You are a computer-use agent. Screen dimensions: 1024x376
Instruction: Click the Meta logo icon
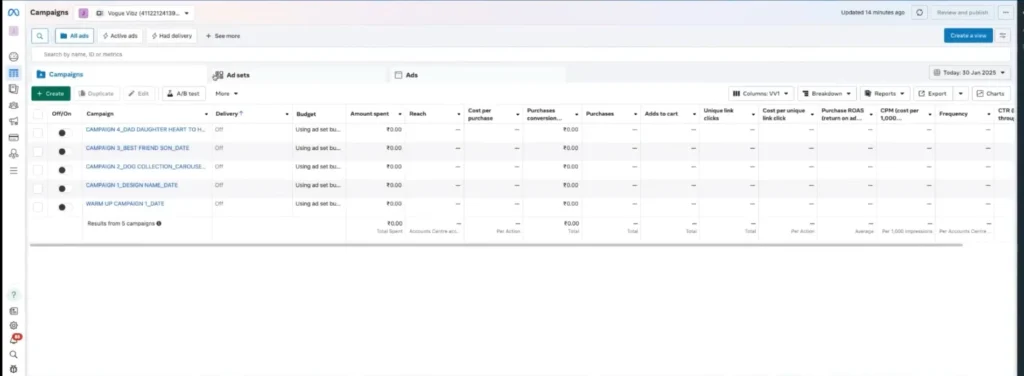click(x=13, y=12)
